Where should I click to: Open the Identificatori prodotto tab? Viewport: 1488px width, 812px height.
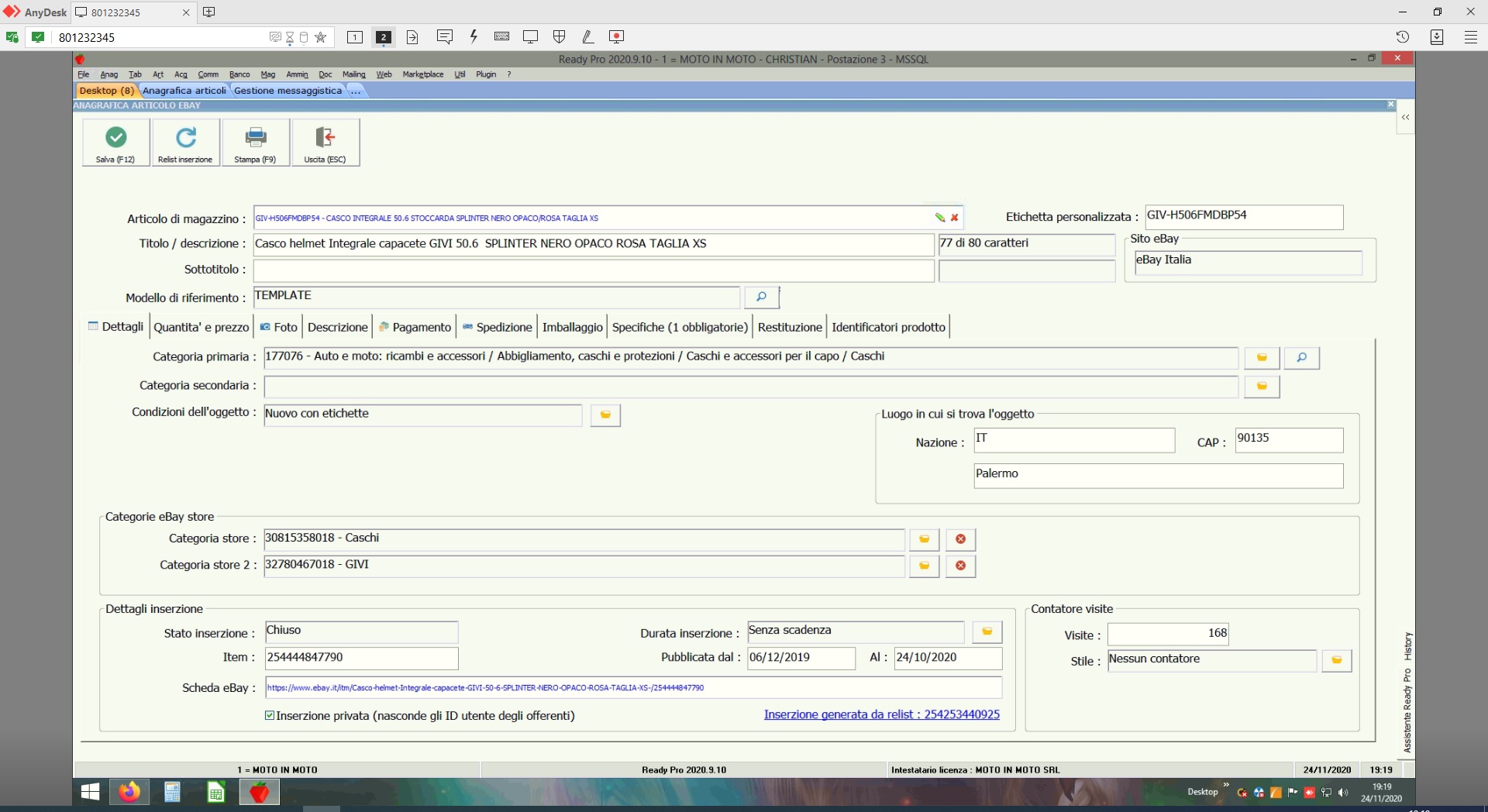[889, 327]
